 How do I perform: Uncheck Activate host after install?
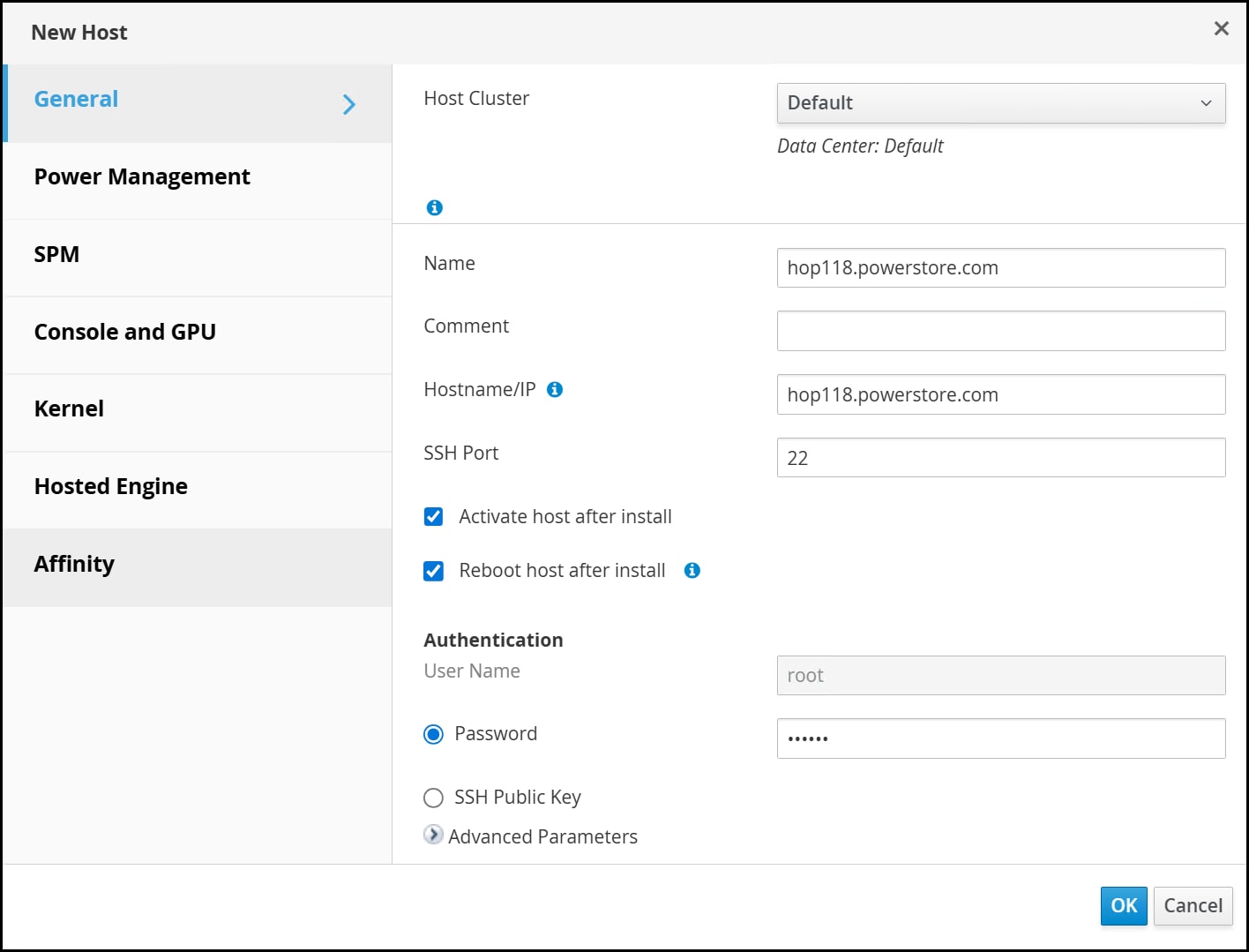[x=433, y=516]
